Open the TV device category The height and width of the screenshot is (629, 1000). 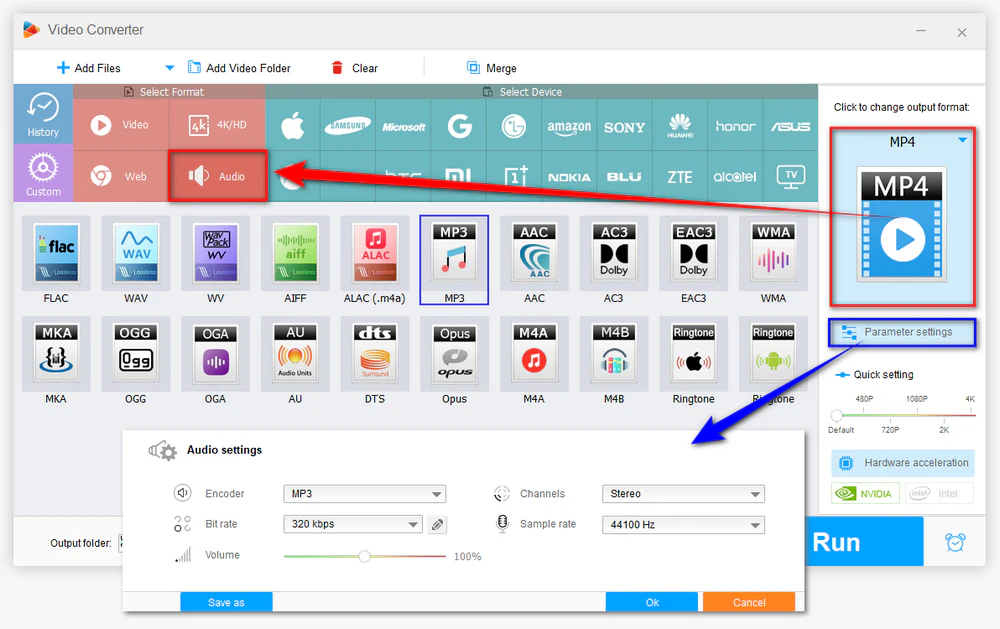click(791, 177)
